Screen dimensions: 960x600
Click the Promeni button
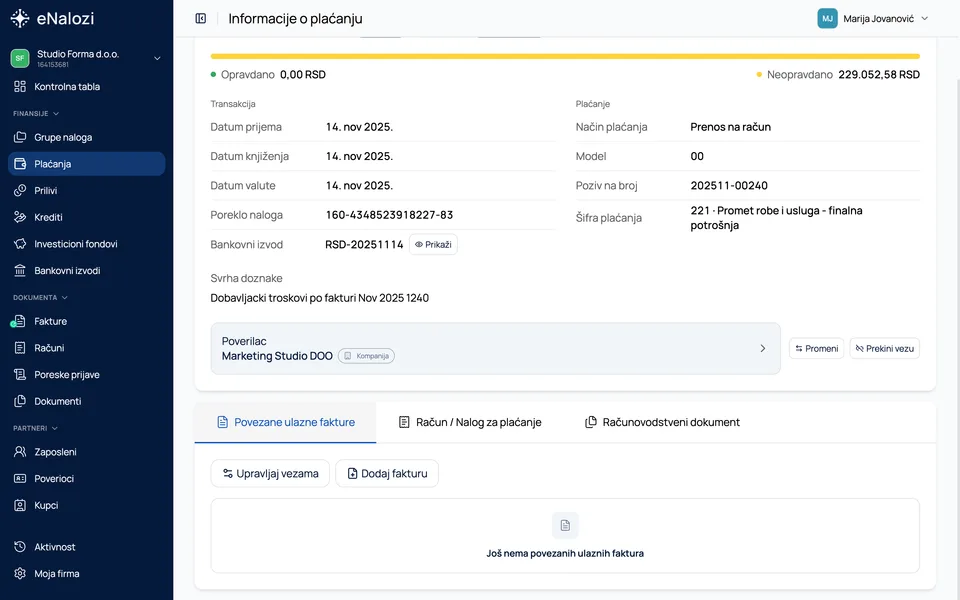pos(817,348)
